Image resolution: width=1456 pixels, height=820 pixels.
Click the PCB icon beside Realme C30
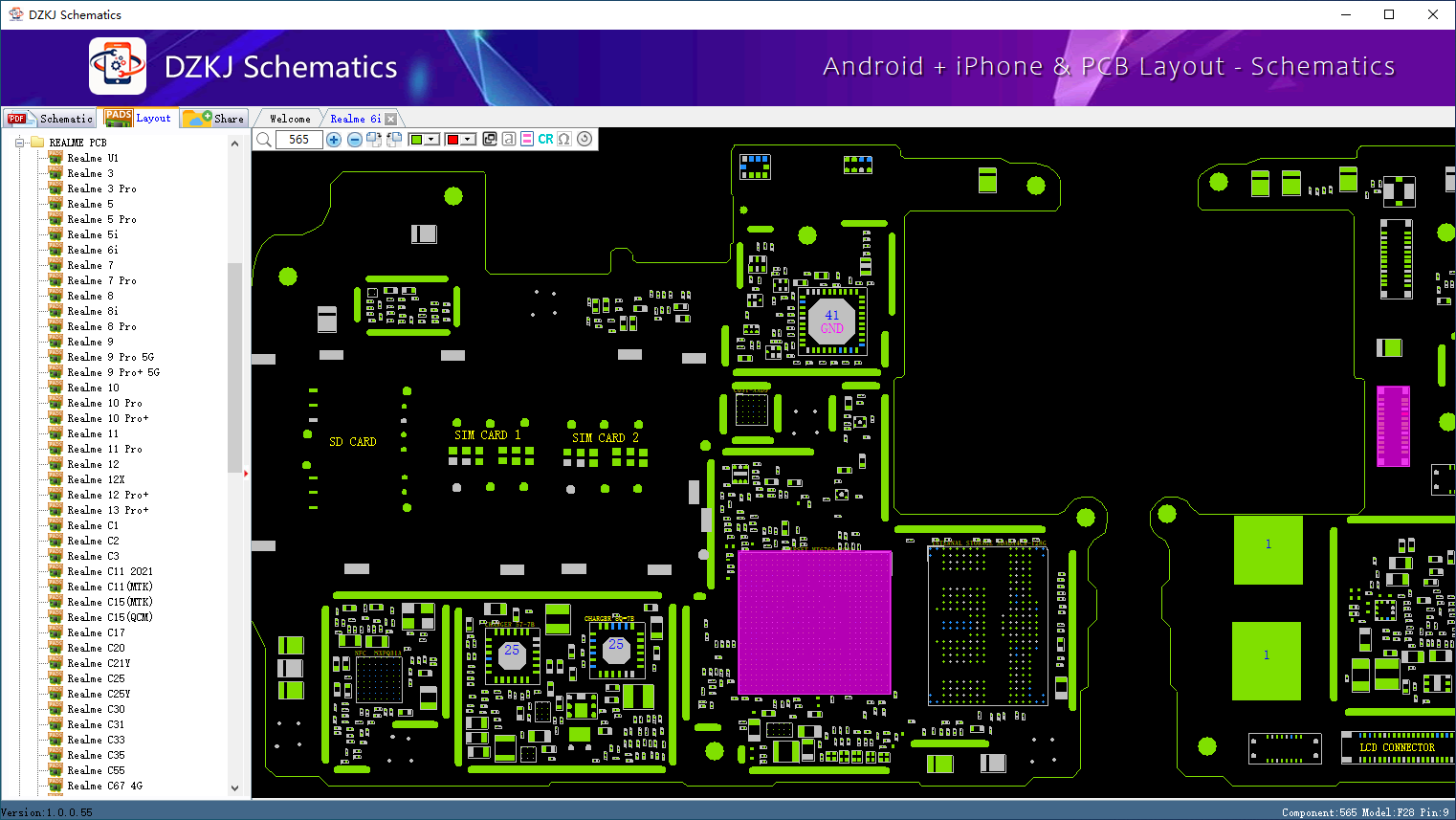tap(55, 709)
